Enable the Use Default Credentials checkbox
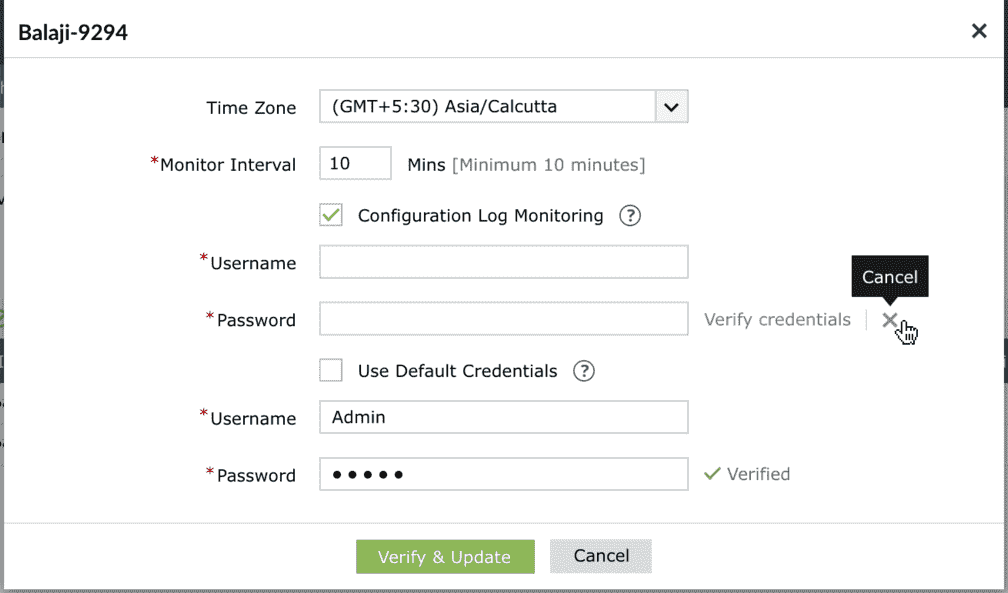 coord(331,370)
